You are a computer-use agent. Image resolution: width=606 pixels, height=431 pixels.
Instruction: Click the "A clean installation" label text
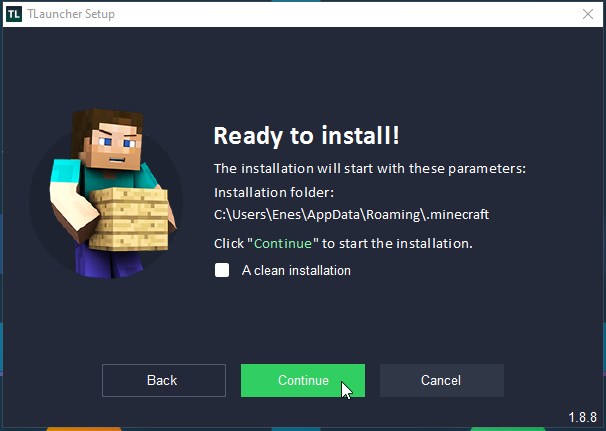pyautogui.click(x=296, y=270)
